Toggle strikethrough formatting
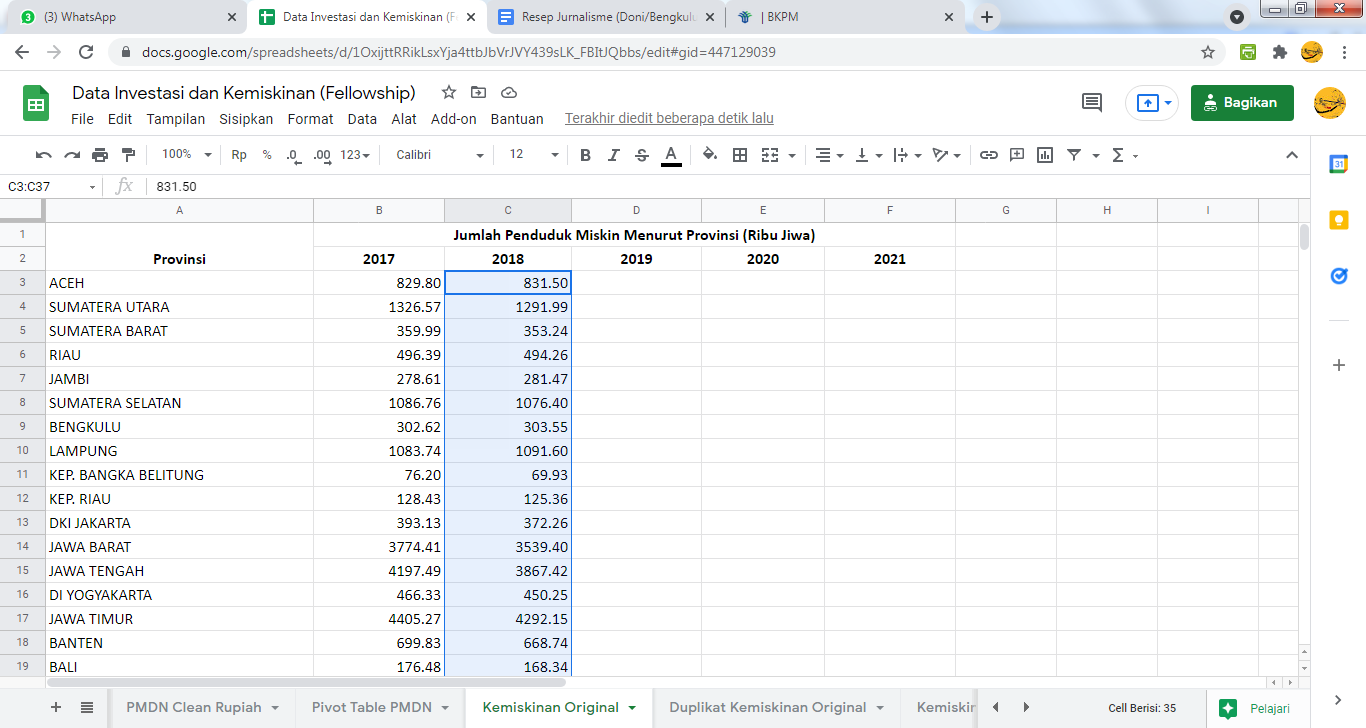The image size is (1366, 728). click(x=641, y=155)
